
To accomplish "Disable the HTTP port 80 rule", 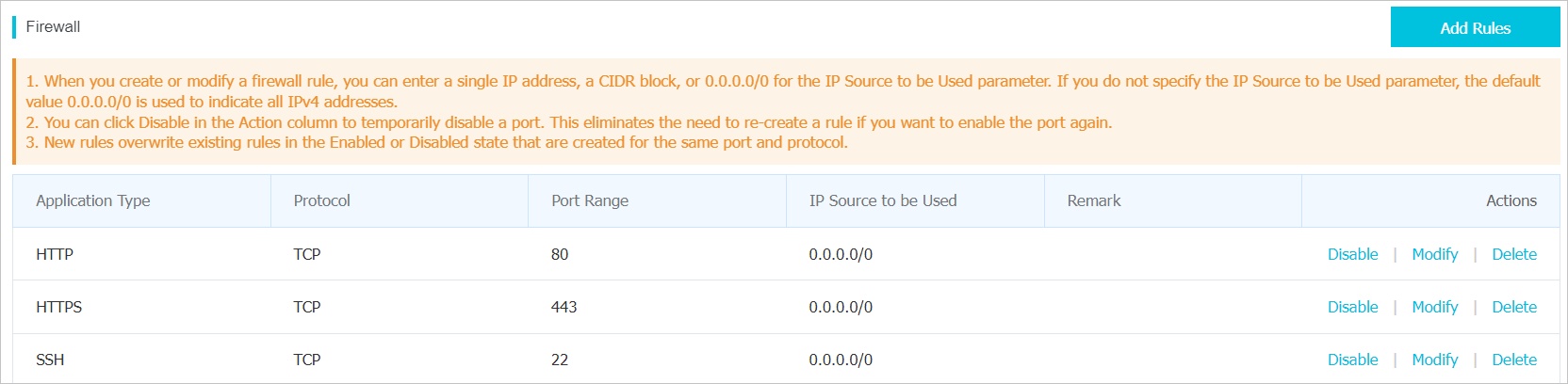I will point(1352,254).
